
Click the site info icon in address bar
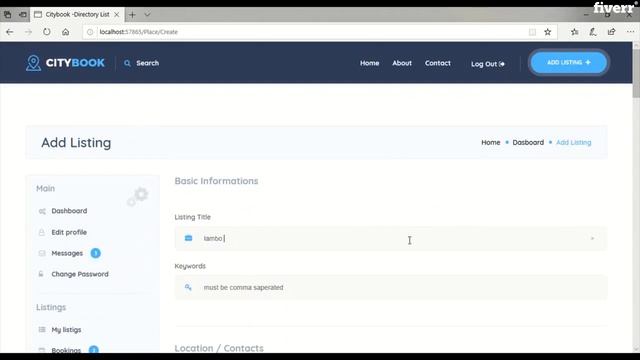click(x=90, y=32)
